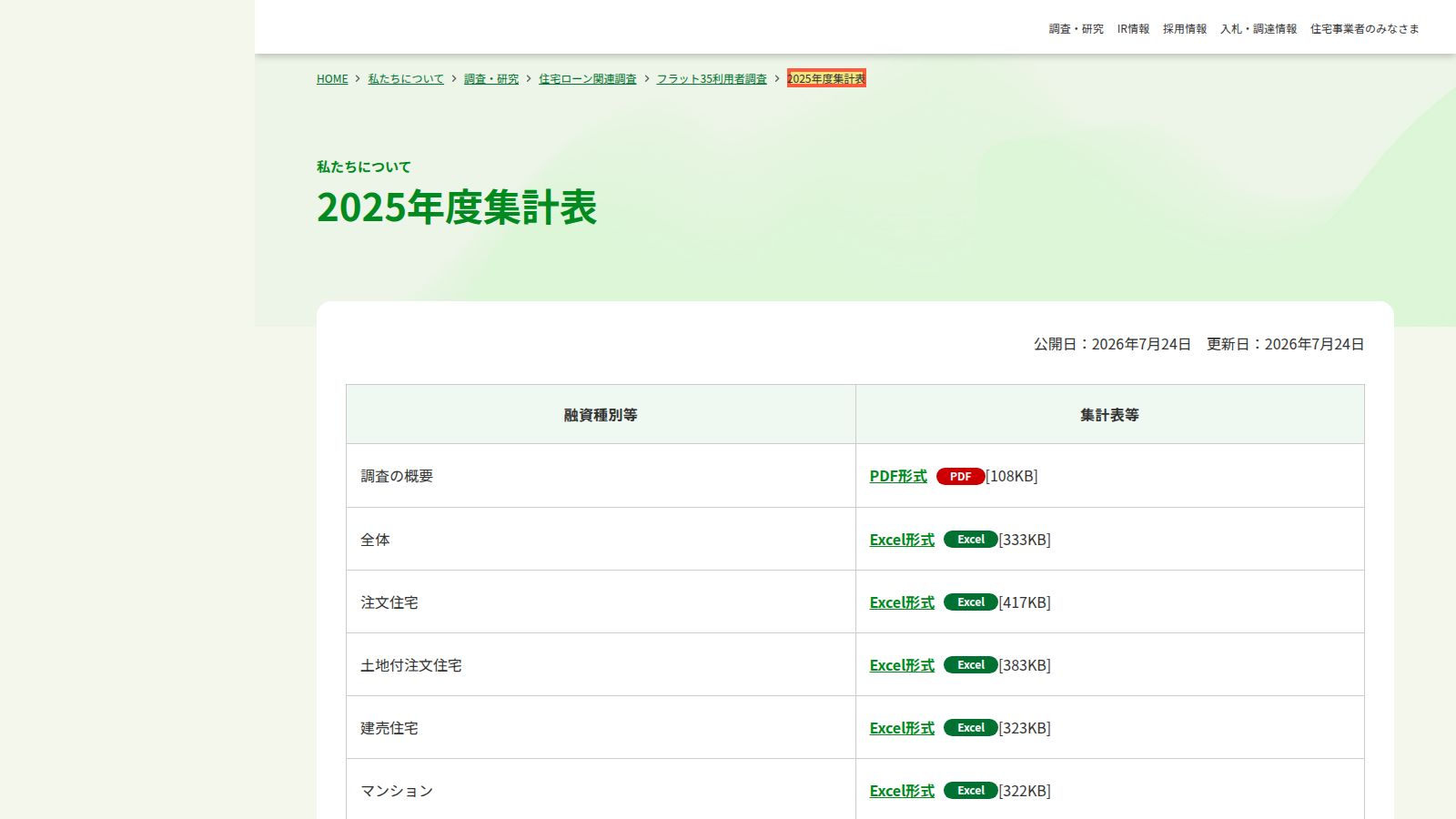Download Excel形式 link for マンション
The width and height of the screenshot is (1456, 819).
pyautogui.click(x=902, y=791)
